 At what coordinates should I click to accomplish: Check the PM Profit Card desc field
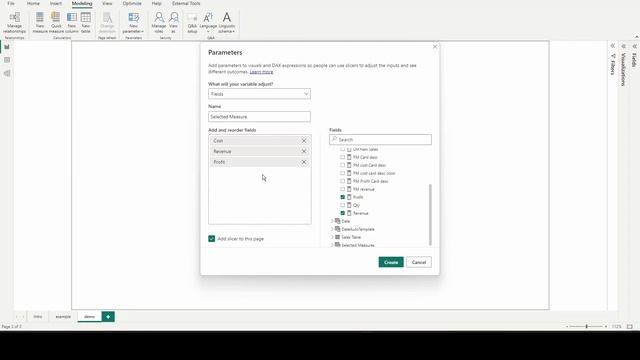(x=342, y=181)
